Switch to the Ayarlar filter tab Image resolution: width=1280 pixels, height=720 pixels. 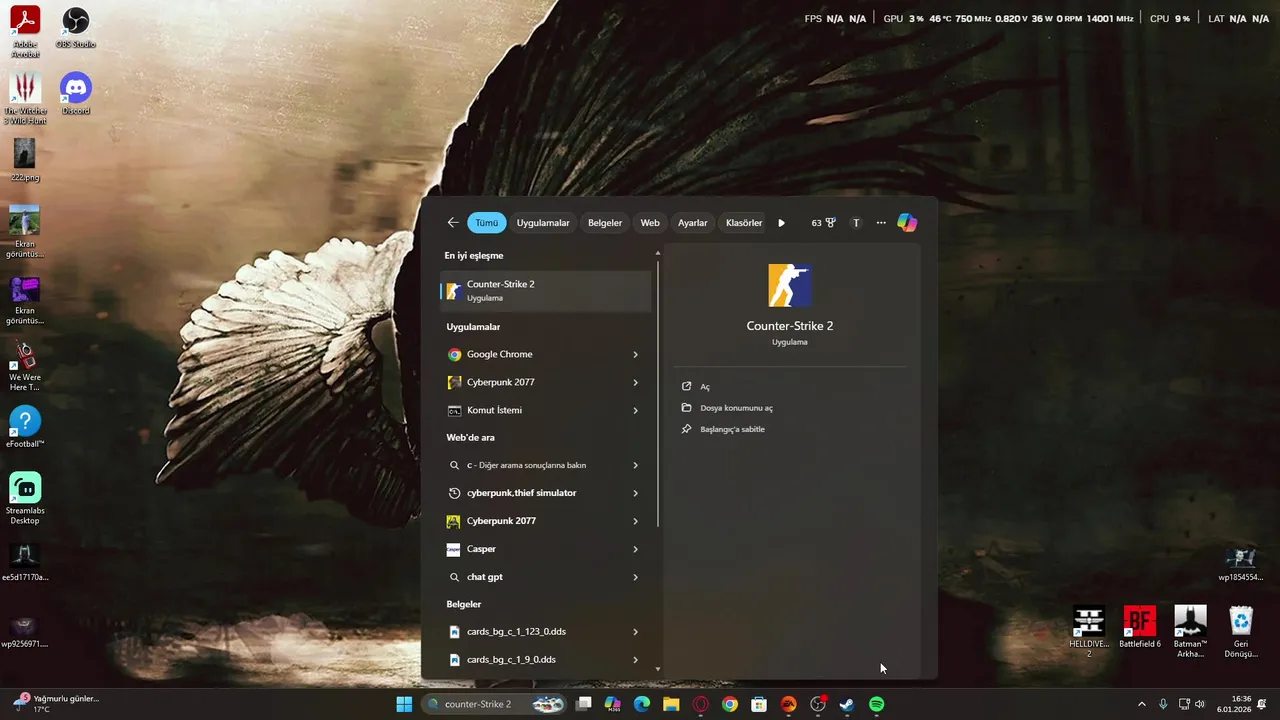click(x=693, y=223)
